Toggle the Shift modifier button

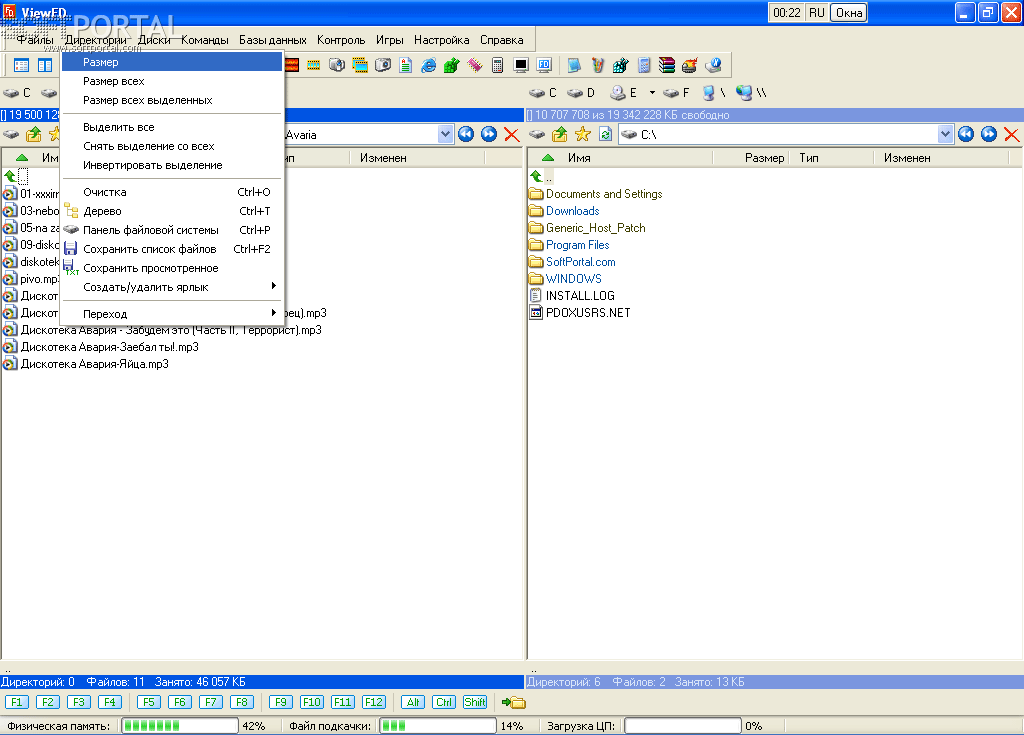tap(475, 702)
